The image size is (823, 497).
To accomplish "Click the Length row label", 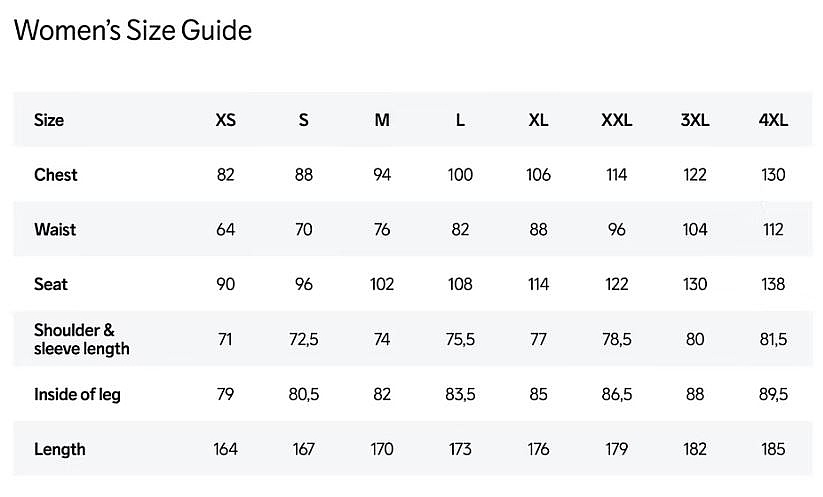I will tap(59, 449).
